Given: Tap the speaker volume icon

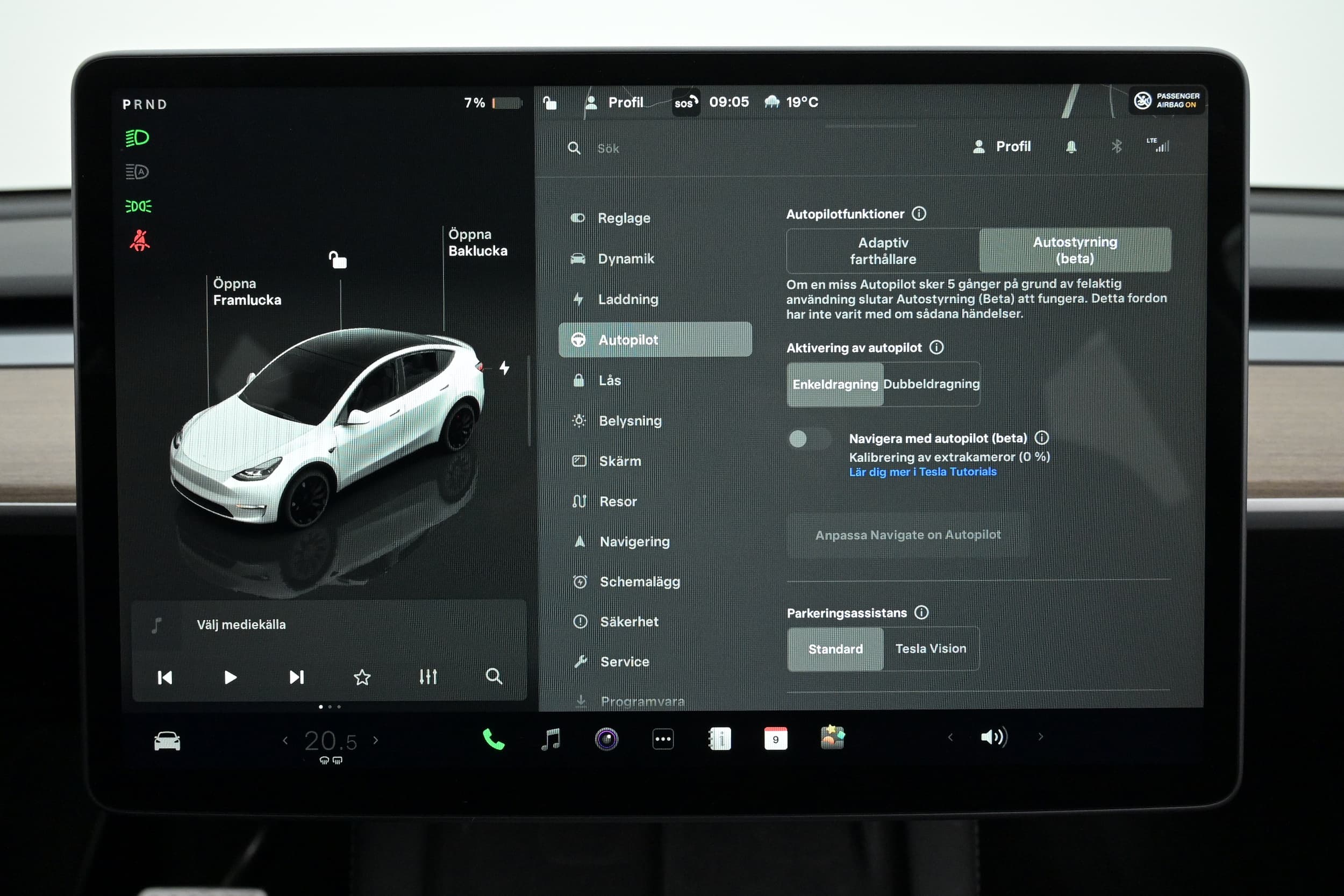Looking at the screenshot, I should click(994, 737).
